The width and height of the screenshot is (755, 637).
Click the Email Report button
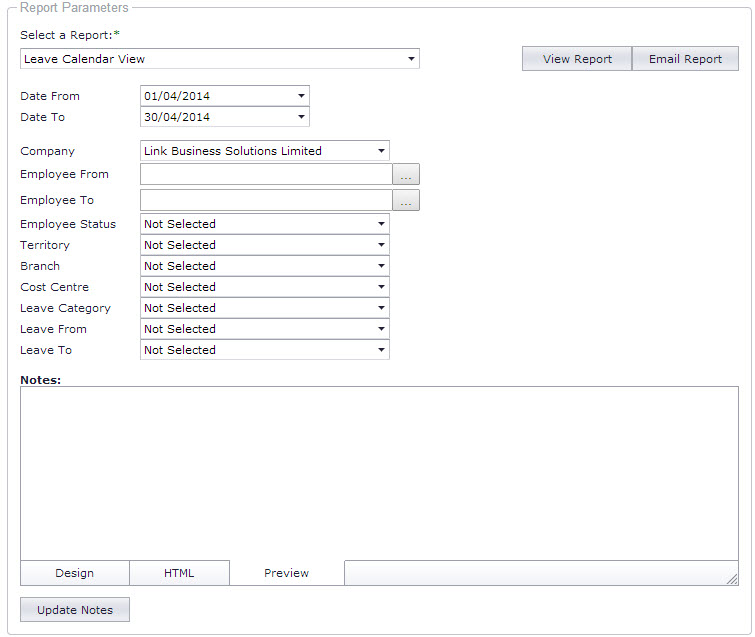pyautogui.click(x=685, y=59)
